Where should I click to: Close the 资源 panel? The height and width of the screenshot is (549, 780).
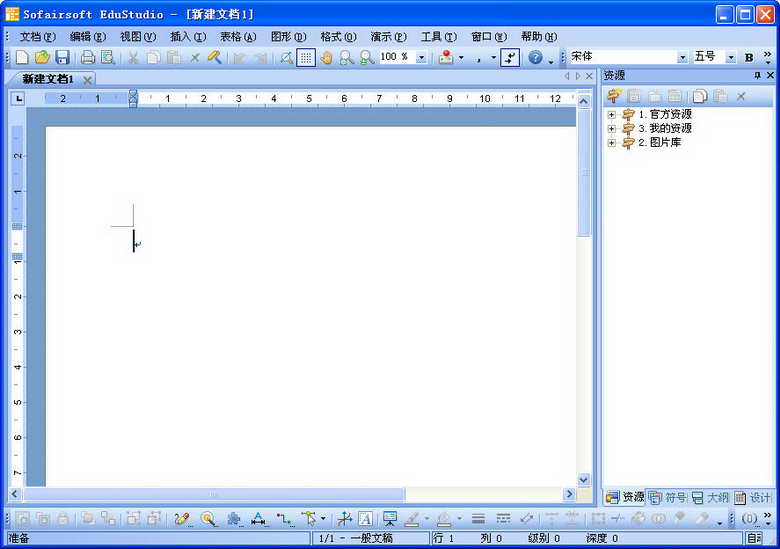click(x=770, y=75)
